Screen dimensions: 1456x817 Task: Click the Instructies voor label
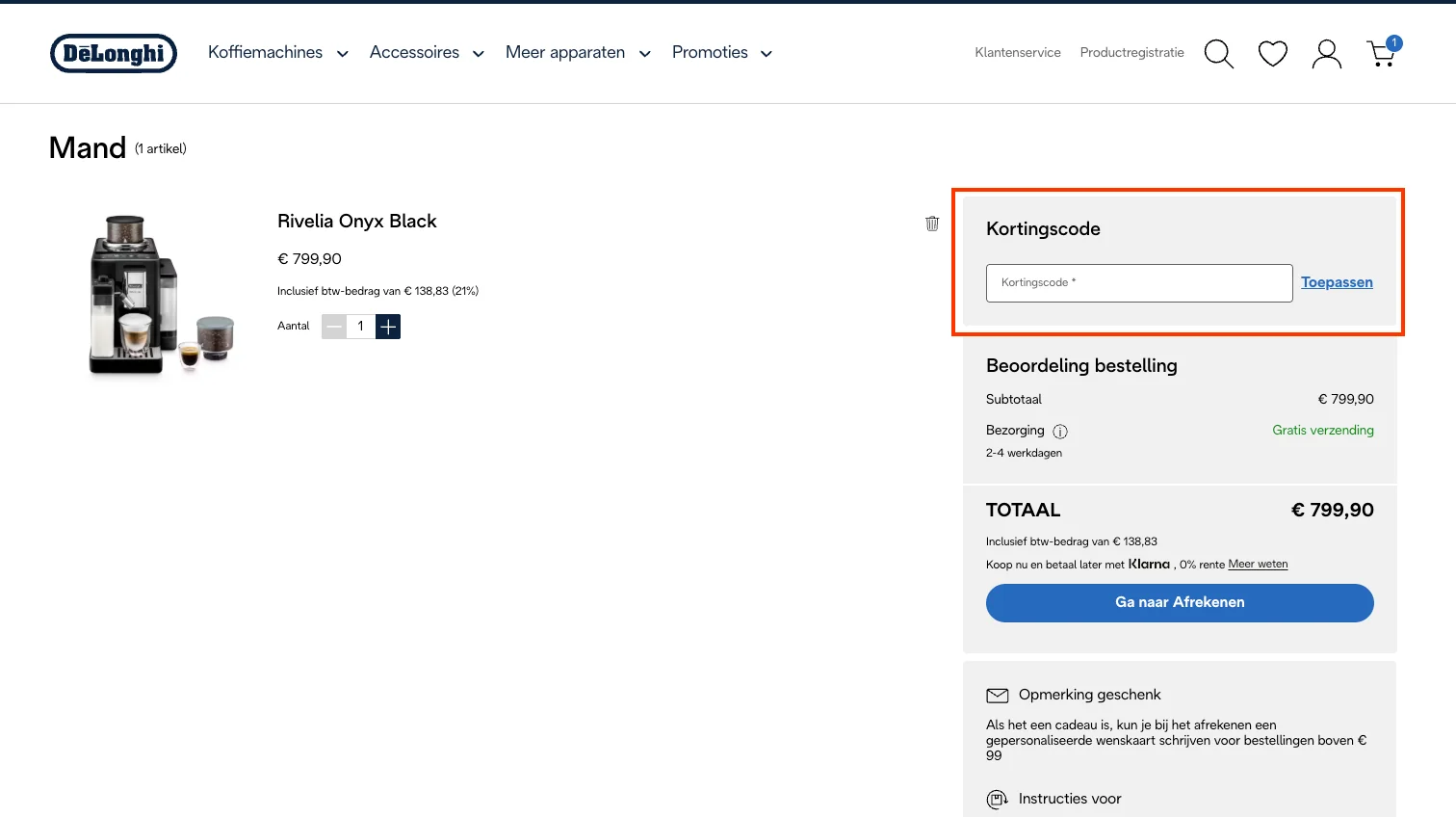click(x=1070, y=799)
